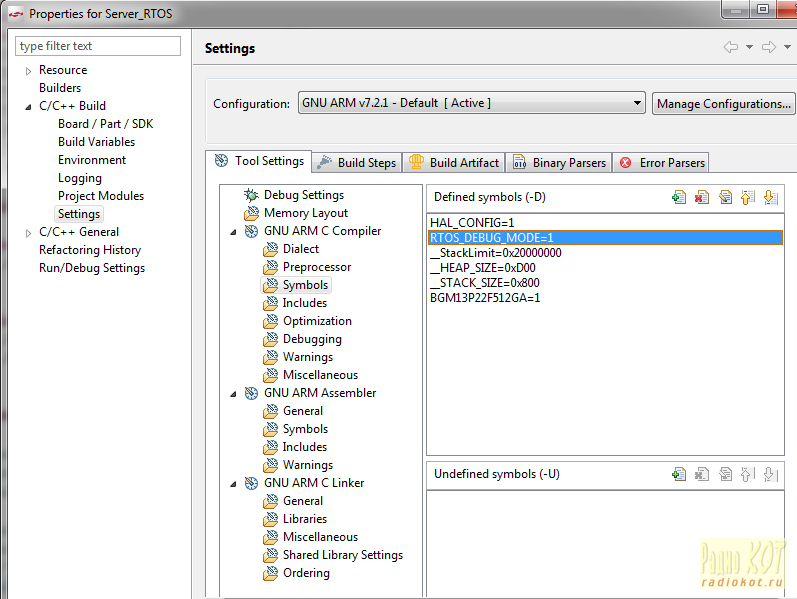Open Refactoring History page
This screenshot has height=599, width=797.
[90, 250]
